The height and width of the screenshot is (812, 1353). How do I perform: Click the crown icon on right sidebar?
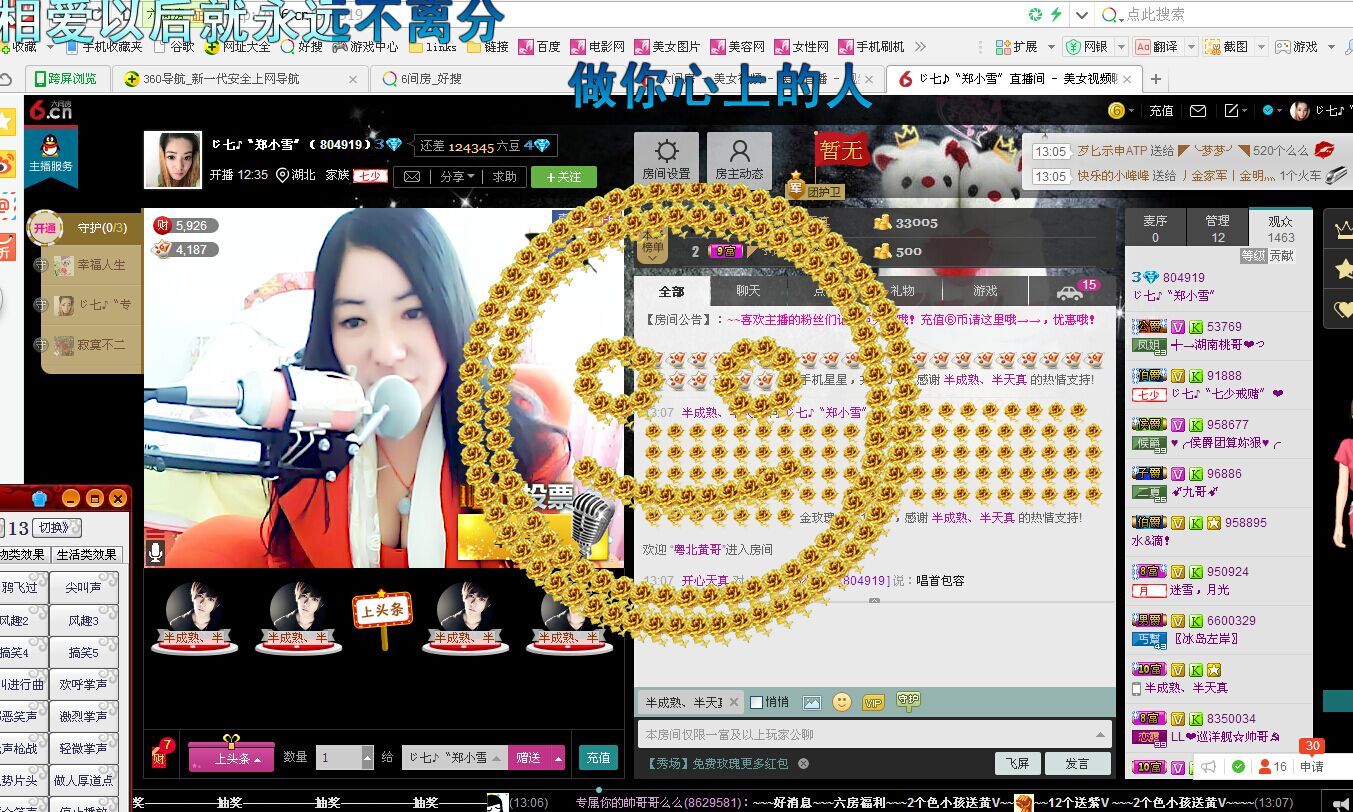1343,229
